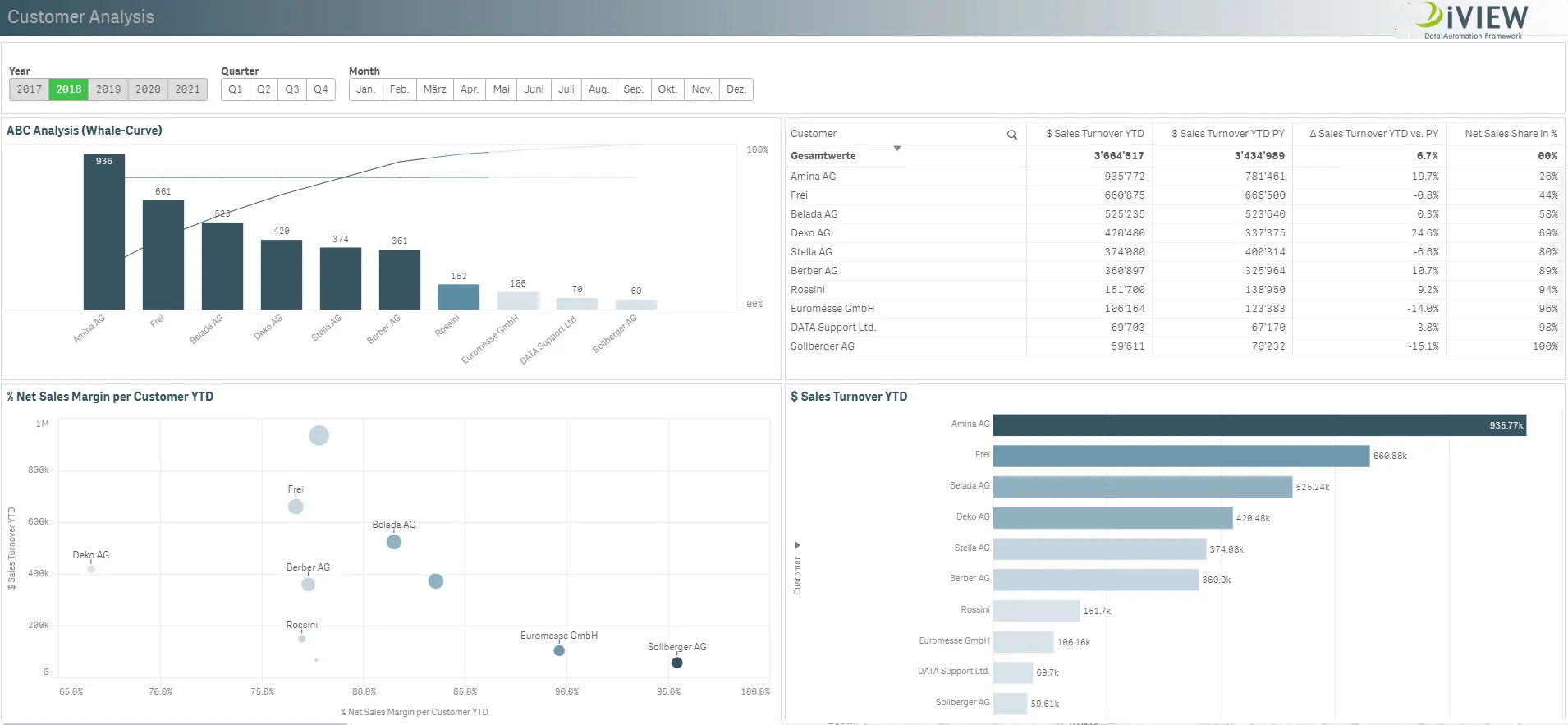The height and width of the screenshot is (725, 1568).
Task: Sort by Net Sales Share in % header
Action: coord(1511,134)
